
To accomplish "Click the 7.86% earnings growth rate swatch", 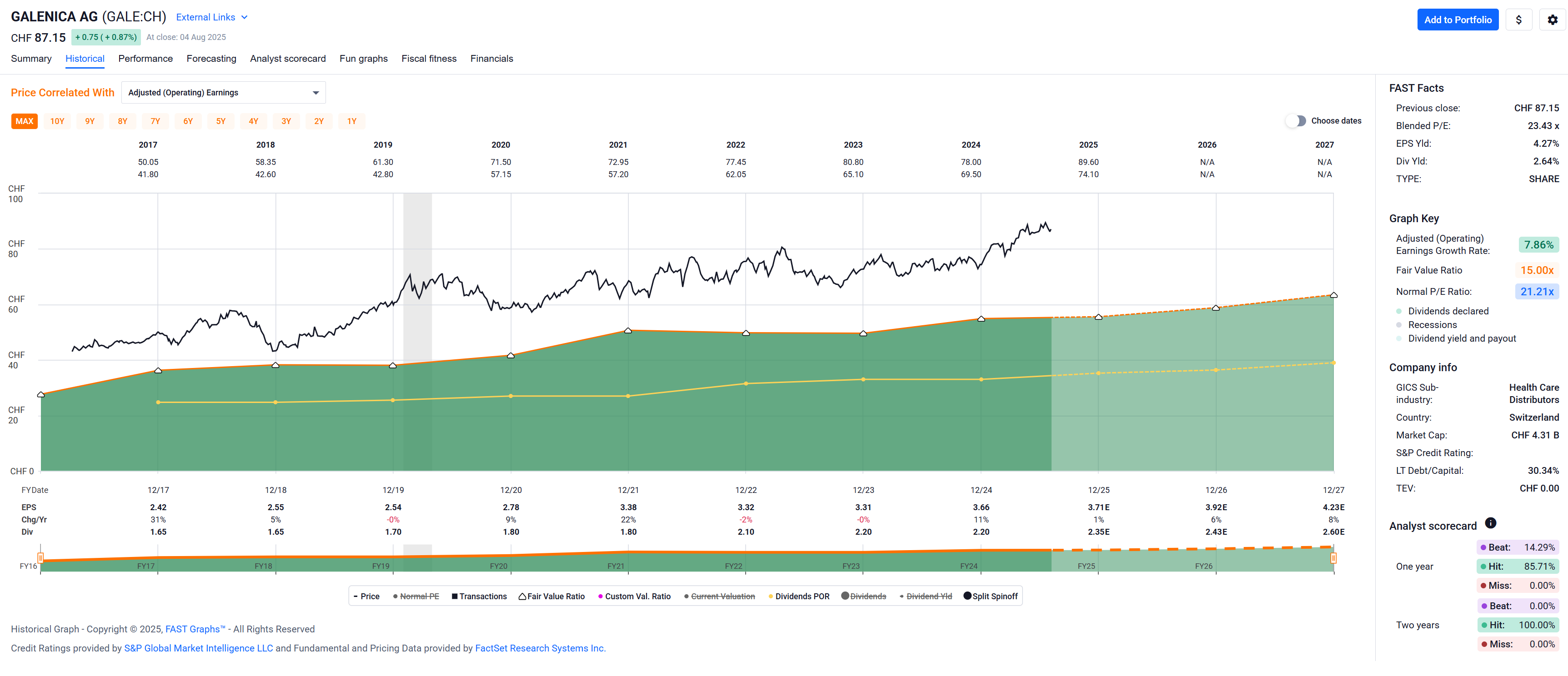I will pyautogui.click(x=1538, y=244).
